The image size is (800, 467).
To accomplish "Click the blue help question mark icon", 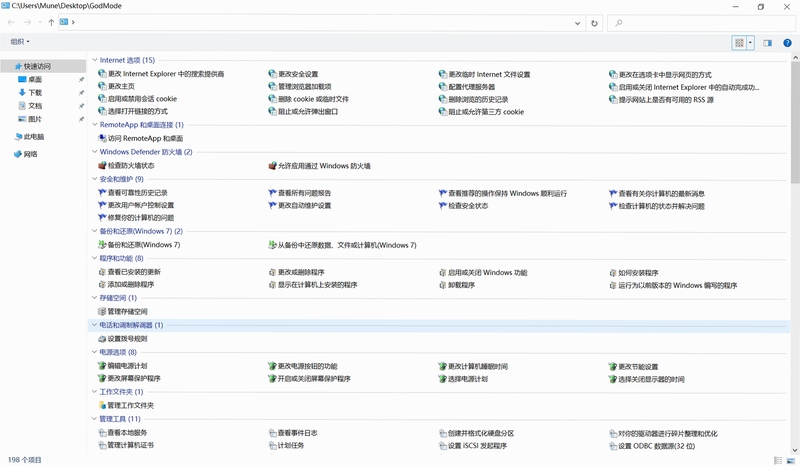I will 787,43.
